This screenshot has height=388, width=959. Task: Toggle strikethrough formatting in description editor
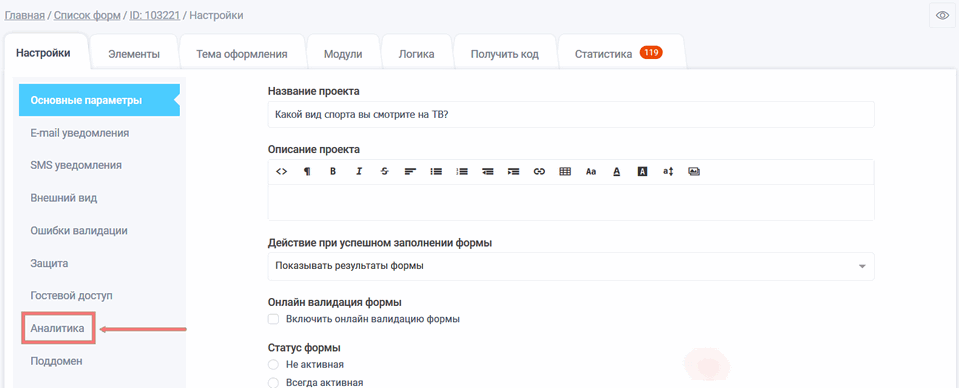tap(384, 172)
